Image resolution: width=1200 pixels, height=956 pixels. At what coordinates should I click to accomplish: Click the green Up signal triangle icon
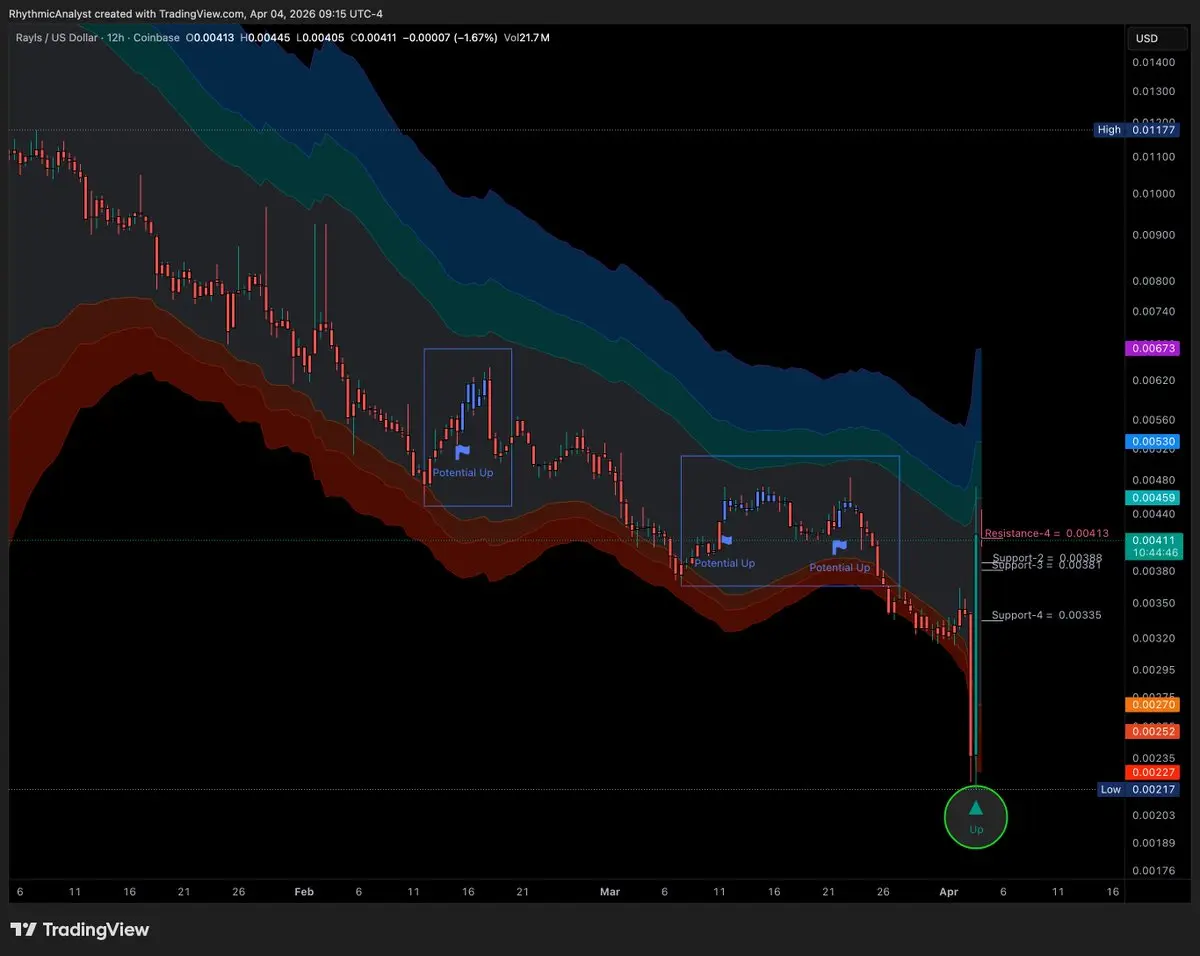click(976, 808)
